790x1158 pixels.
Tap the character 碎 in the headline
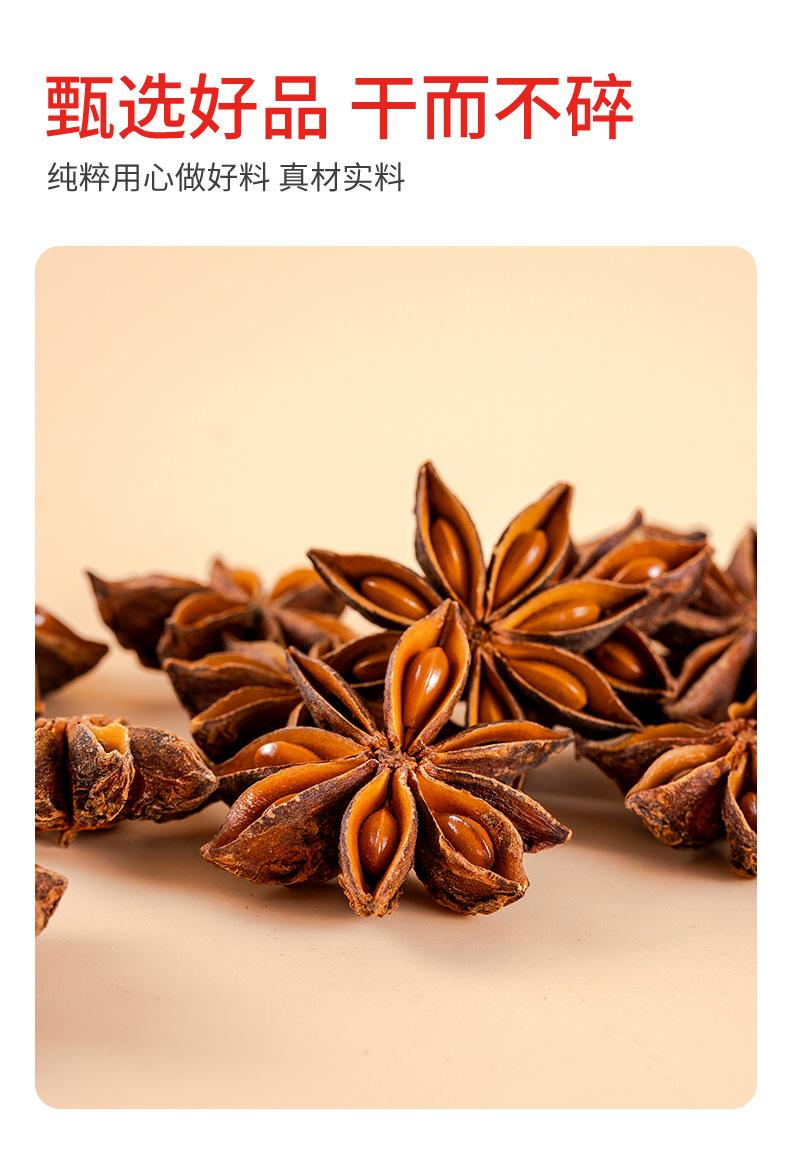click(x=600, y=108)
